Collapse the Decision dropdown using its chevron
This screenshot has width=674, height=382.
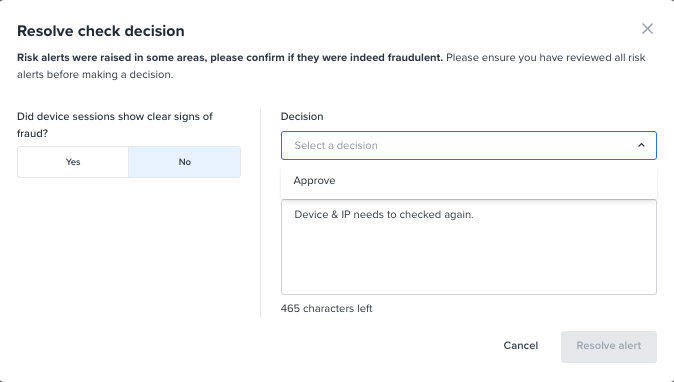point(641,145)
